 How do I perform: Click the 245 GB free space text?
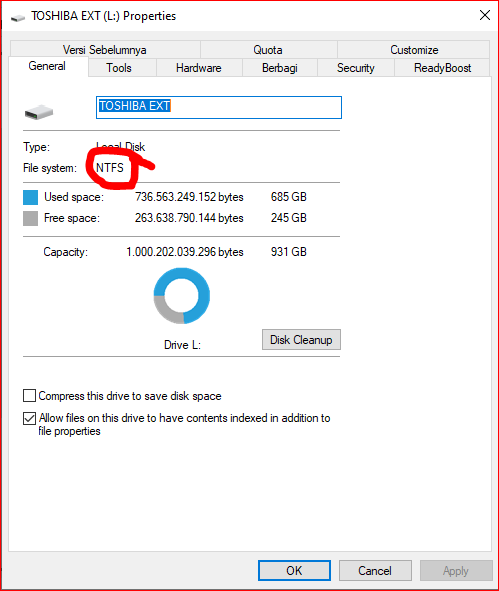click(x=289, y=218)
